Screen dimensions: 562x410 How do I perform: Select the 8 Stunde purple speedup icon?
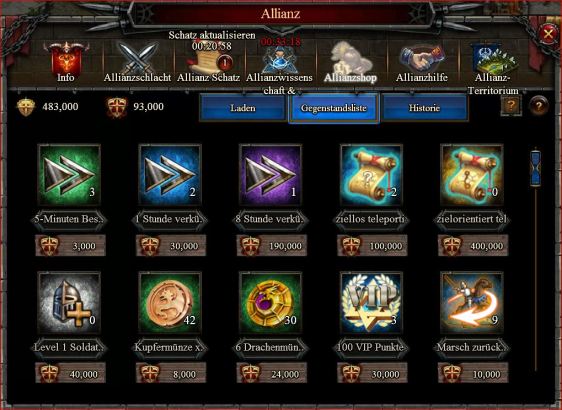271,175
